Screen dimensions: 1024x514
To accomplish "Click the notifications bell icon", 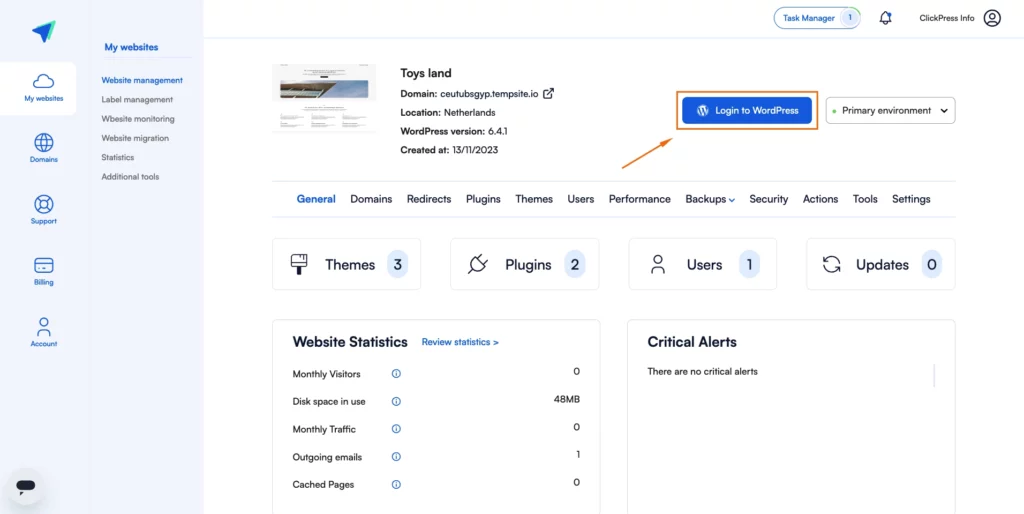I will 886,18.
